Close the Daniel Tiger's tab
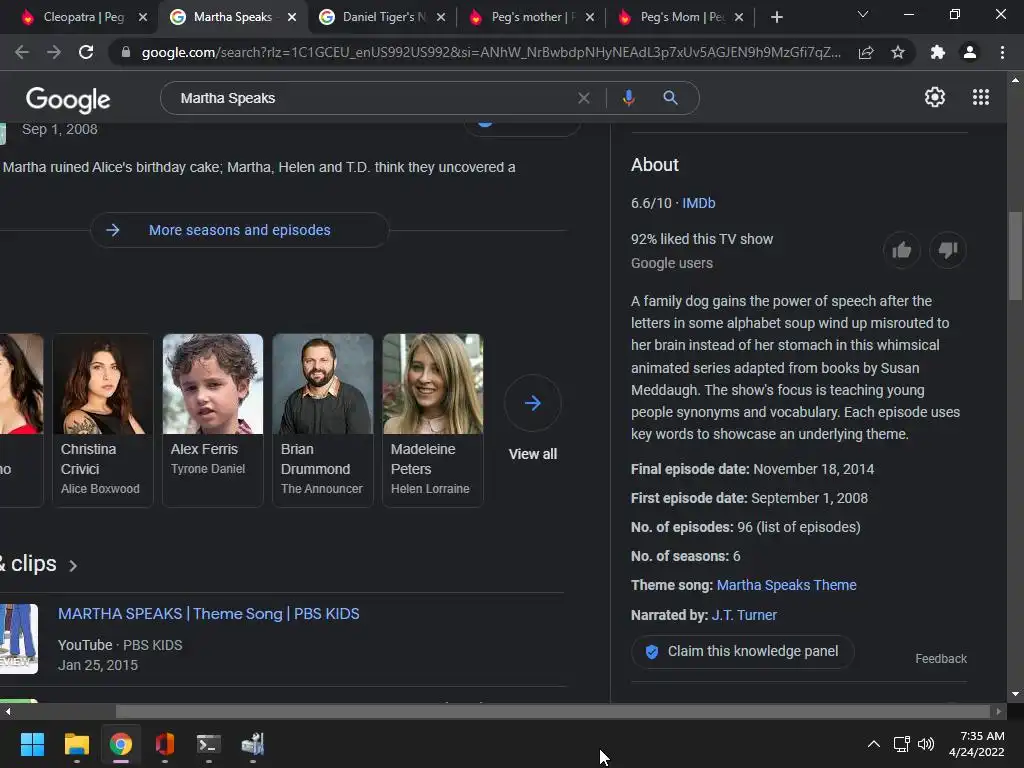This screenshot has width=1024, height=768. (441, 17)
